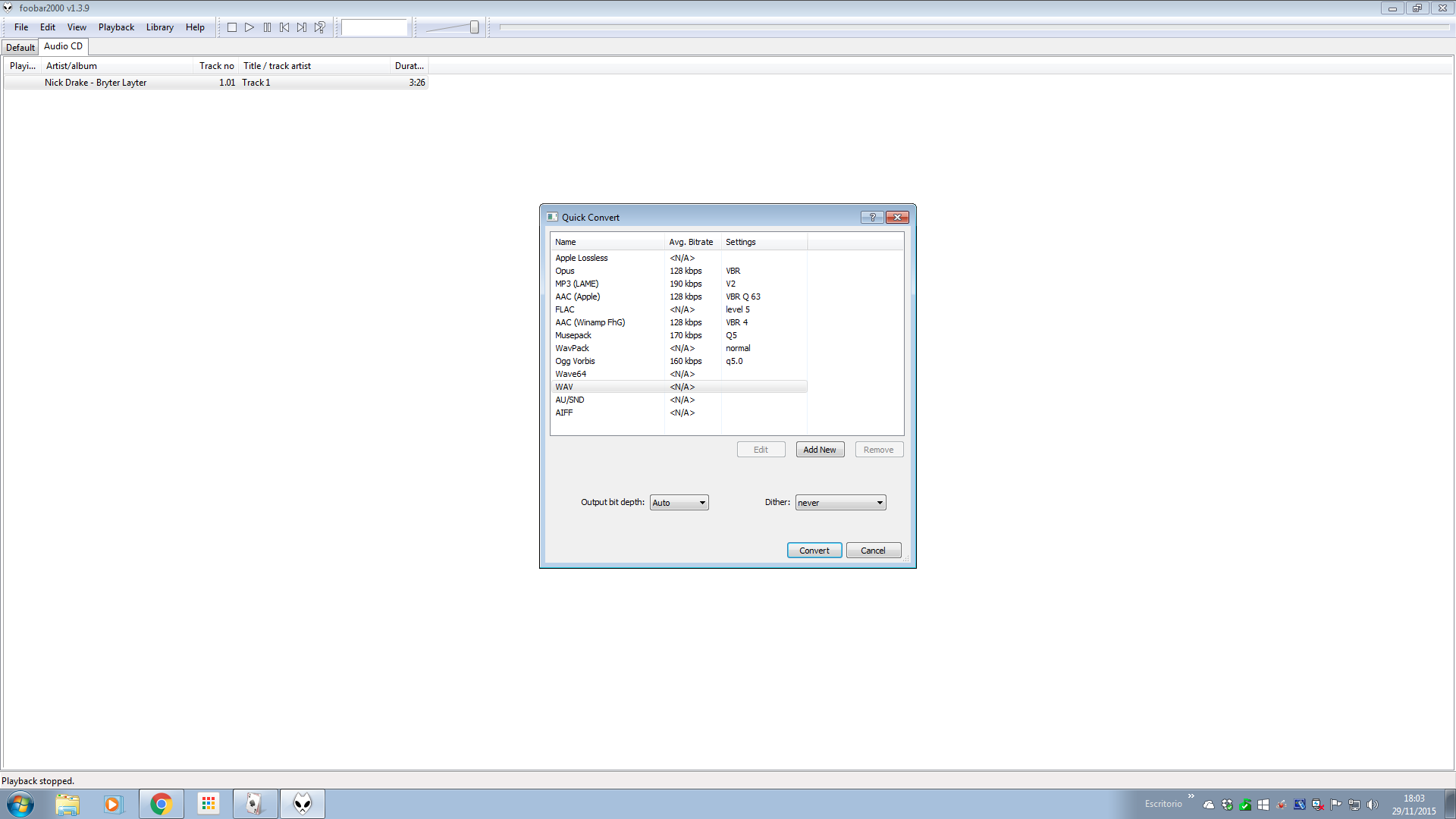Click the Stop playback button
This screenshot has height=819, width=1456.
pyautogui.click(x=232, y=27)
